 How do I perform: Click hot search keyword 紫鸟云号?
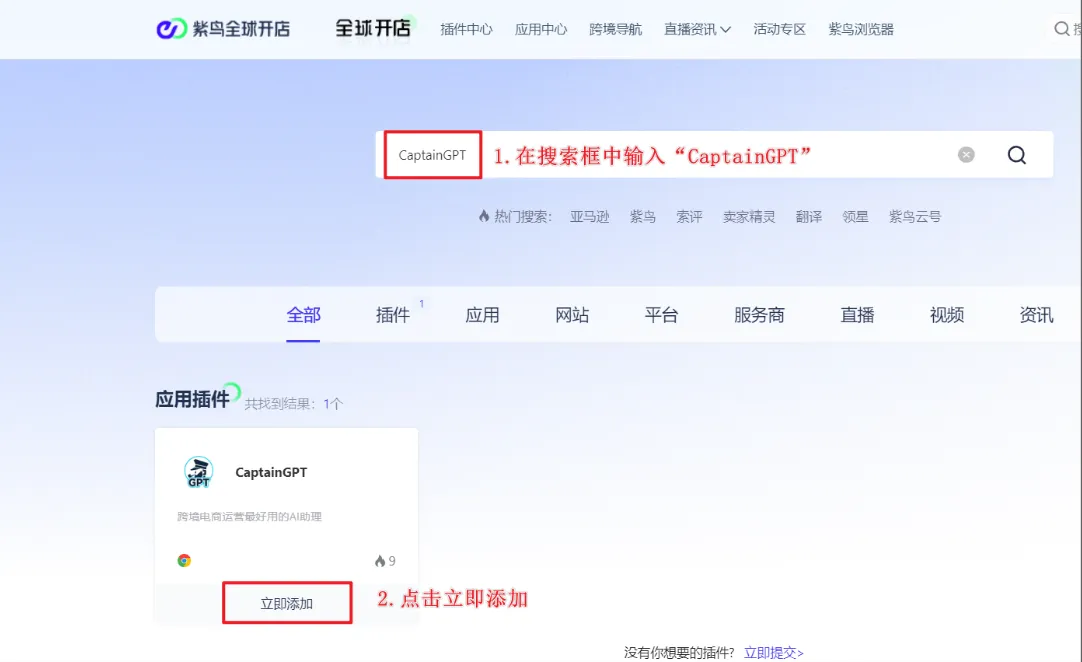coord(915,217)
